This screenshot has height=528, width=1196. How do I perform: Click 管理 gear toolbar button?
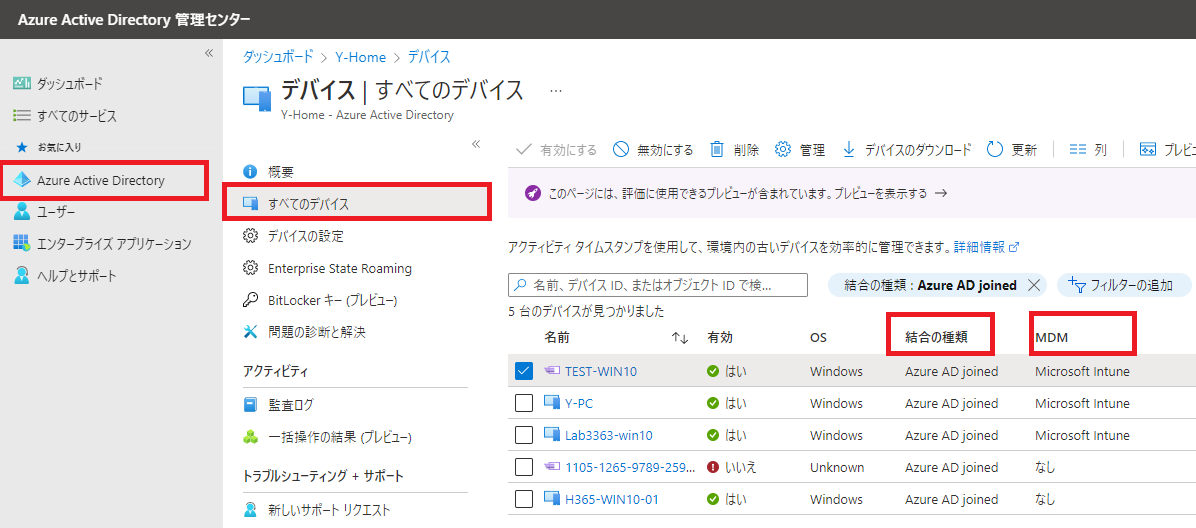[800, 150]
